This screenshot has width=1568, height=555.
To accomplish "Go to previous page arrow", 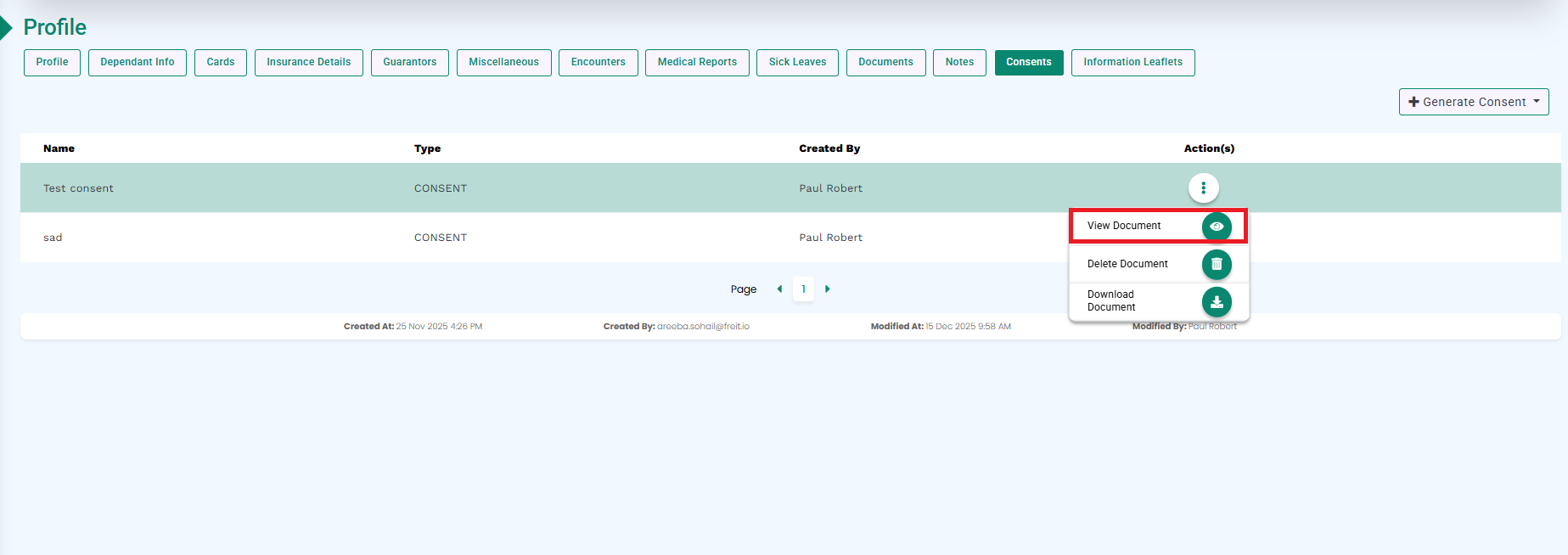I will click(779, 289).
